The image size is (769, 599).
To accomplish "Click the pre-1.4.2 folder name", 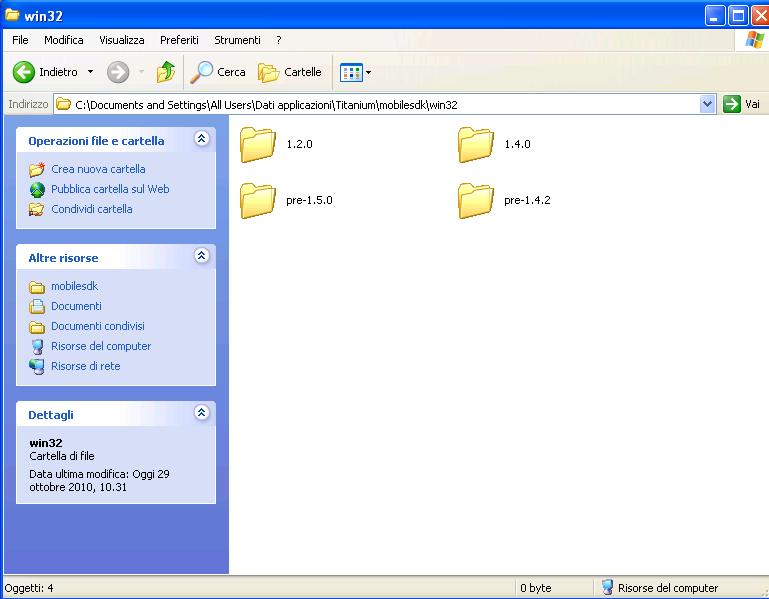I will (527, 200).
